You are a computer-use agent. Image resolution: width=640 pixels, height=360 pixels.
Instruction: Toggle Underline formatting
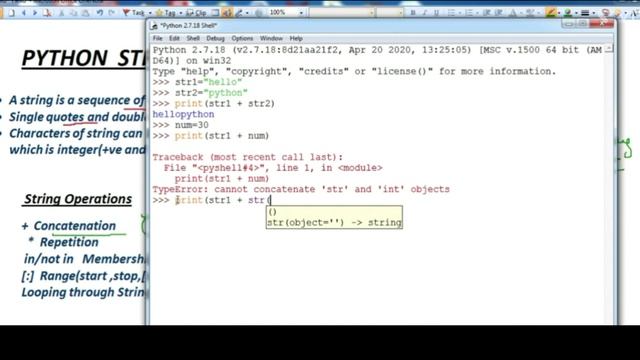436,13
